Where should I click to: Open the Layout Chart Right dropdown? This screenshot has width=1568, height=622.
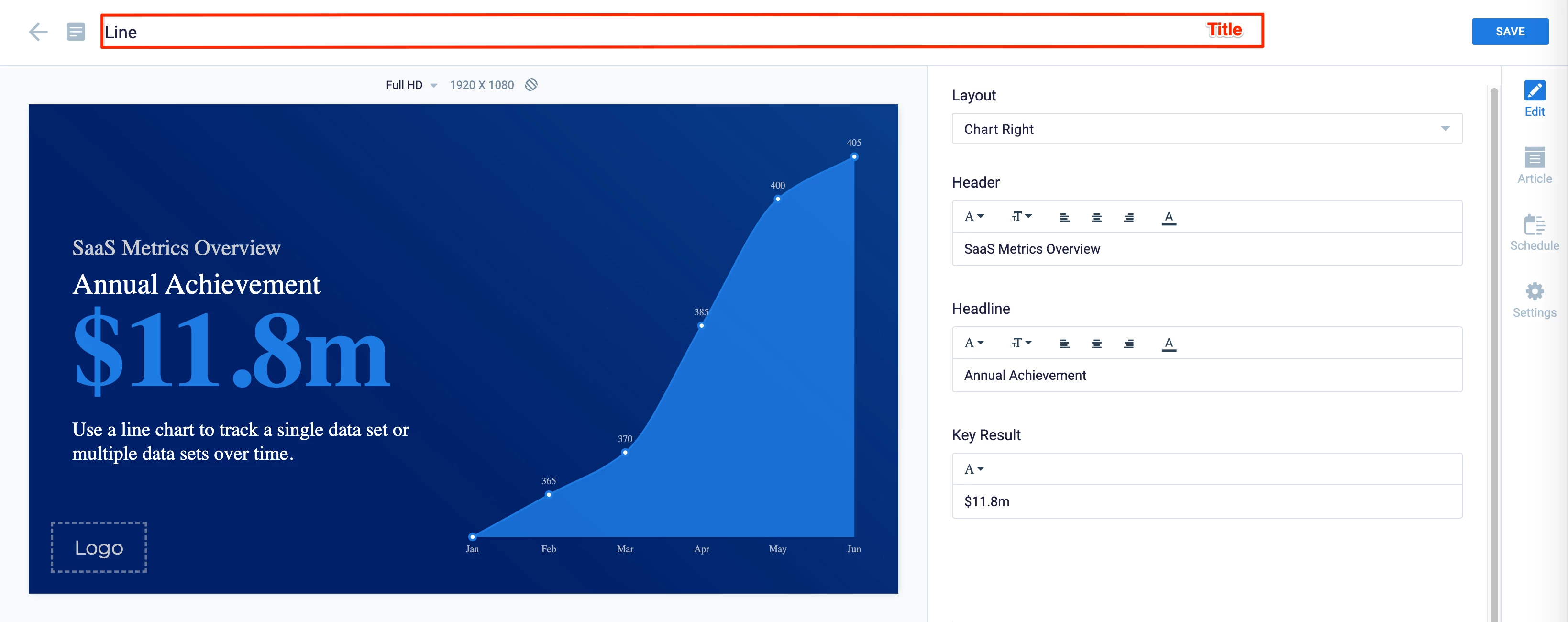[x=1206, y=129]
